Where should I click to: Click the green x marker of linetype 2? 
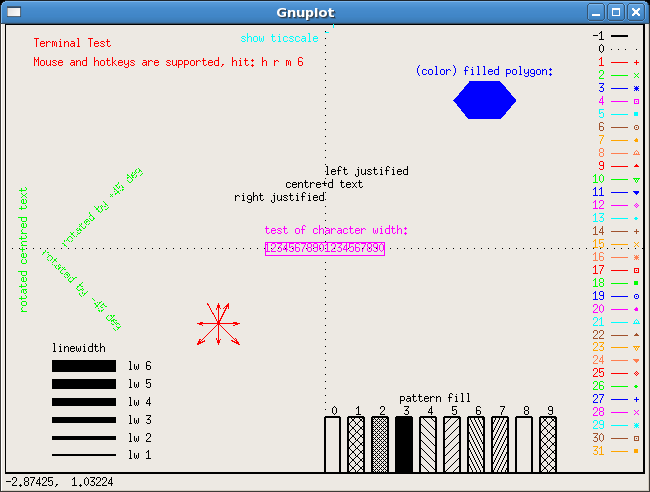point(636,75)
